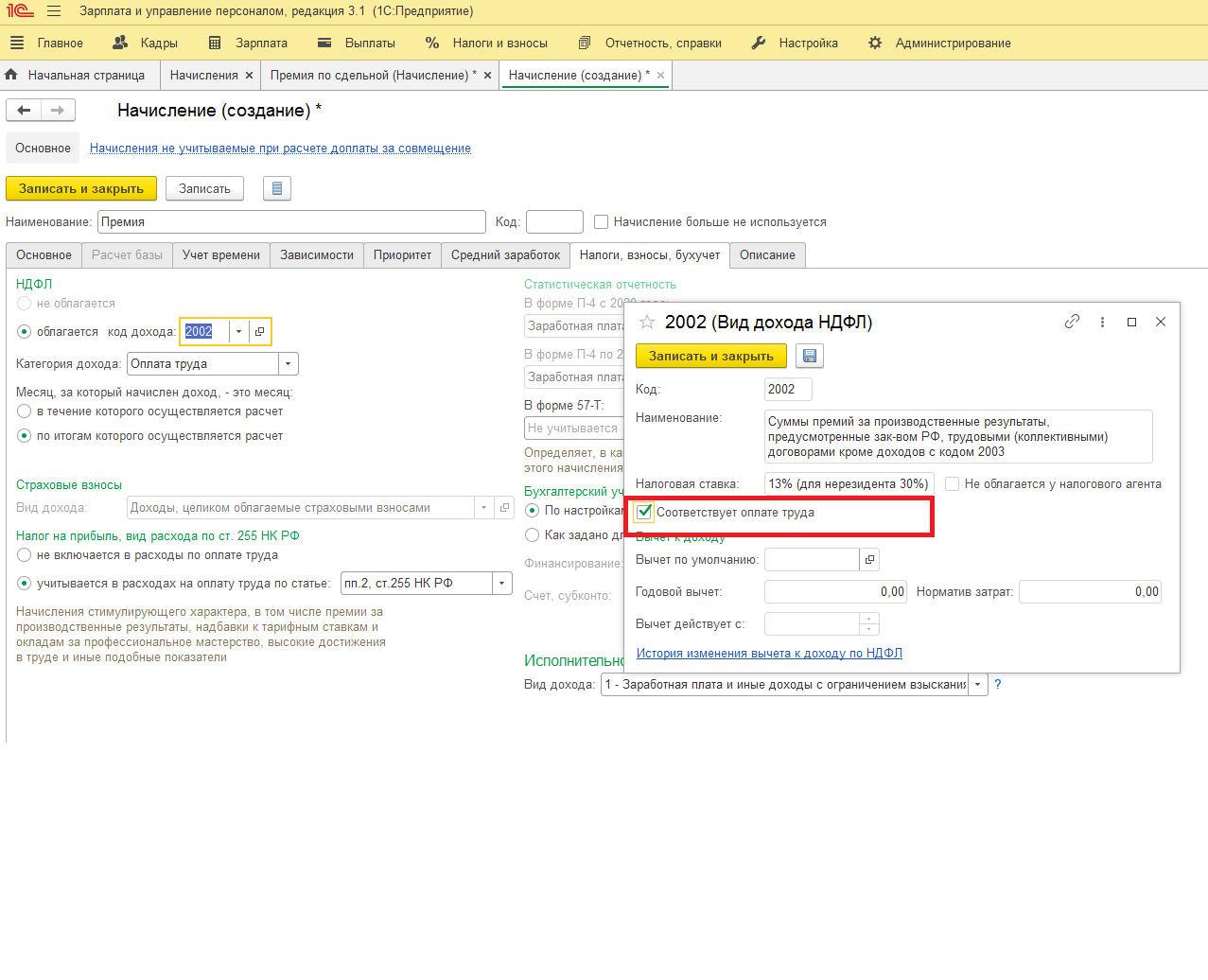1208x980 pixels.
Task: Click the get link icon in dialog
Action: coord(1072,322)
